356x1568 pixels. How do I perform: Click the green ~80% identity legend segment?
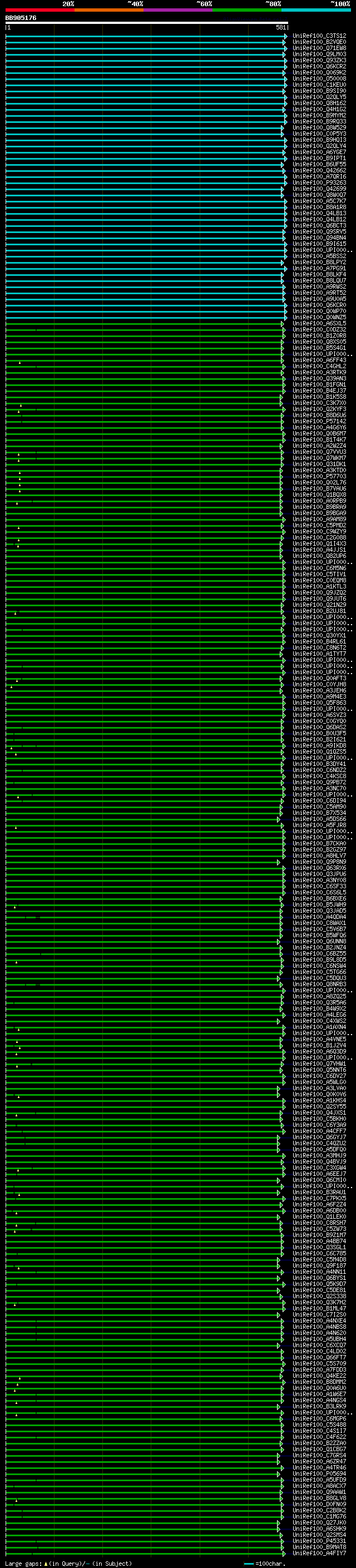coord(247,10)
